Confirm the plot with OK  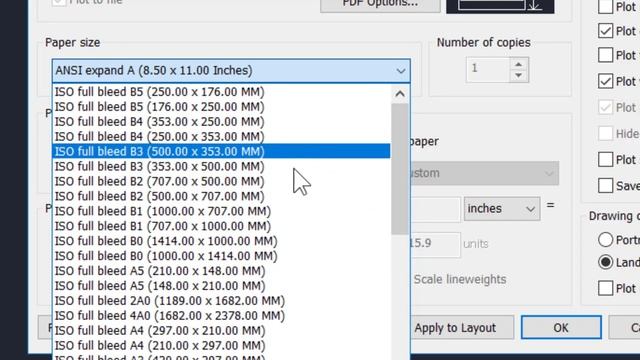(x=561, y=327)
